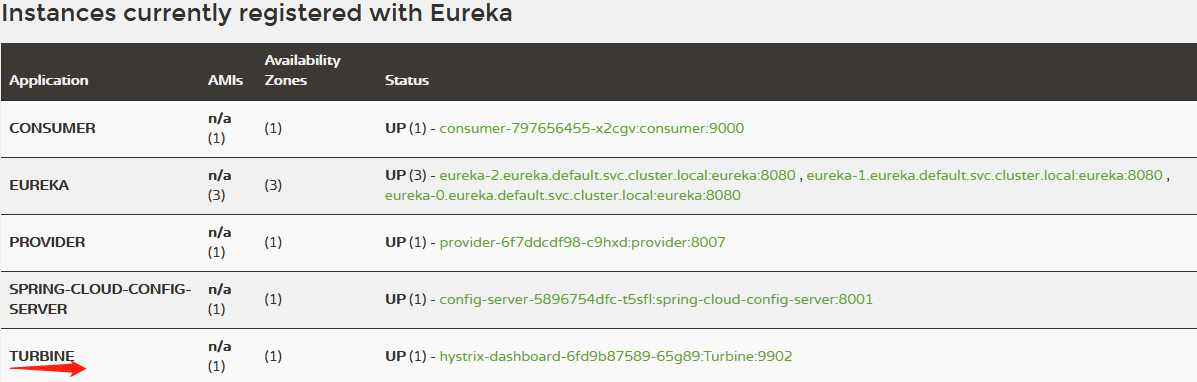This screenshot has height=382, width=1197.
Task: Select the availability zones (3) cell in EUREKA row
Action: pyautogui.click(x=273, y=185)
